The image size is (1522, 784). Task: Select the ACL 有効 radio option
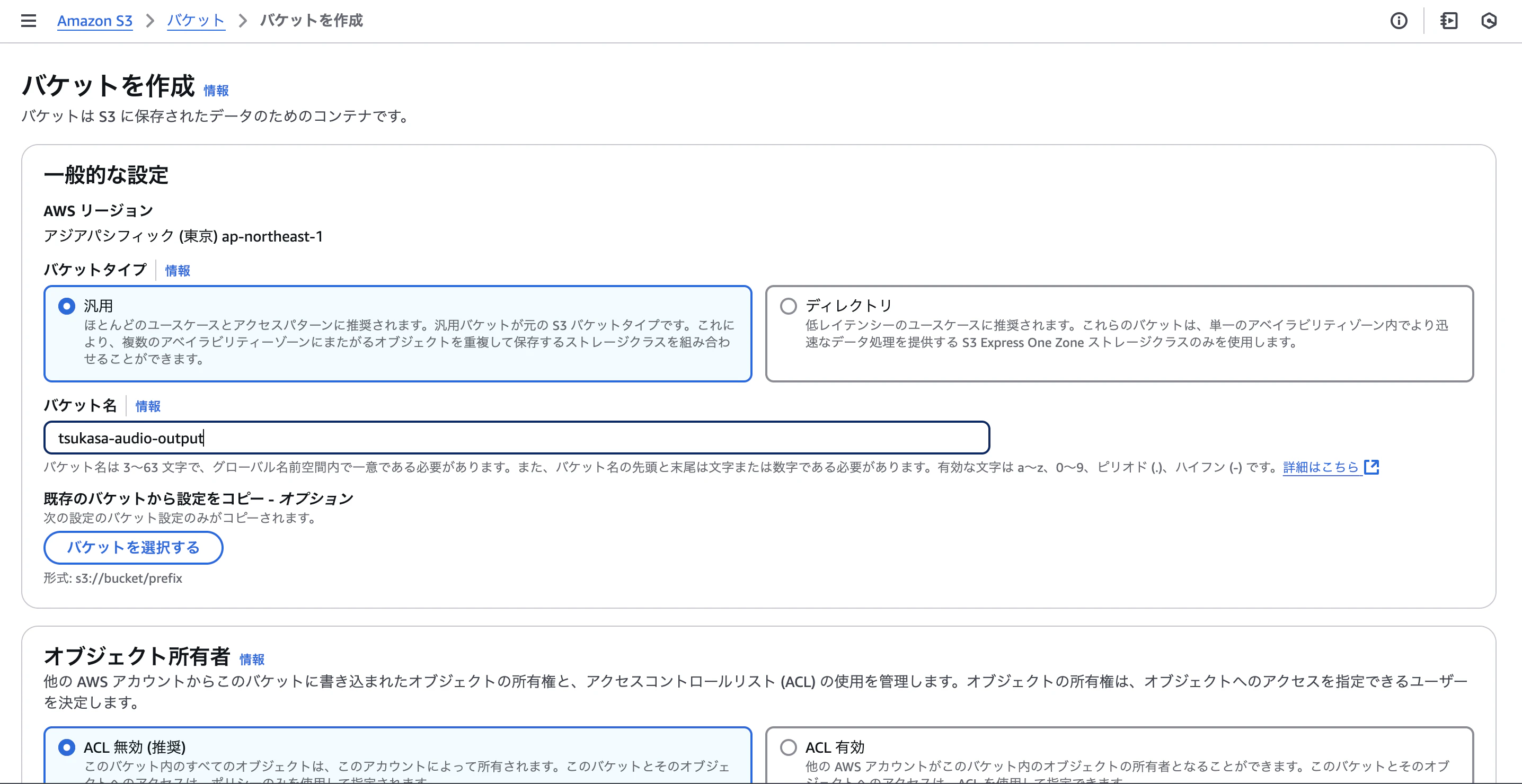coord(788,747)
